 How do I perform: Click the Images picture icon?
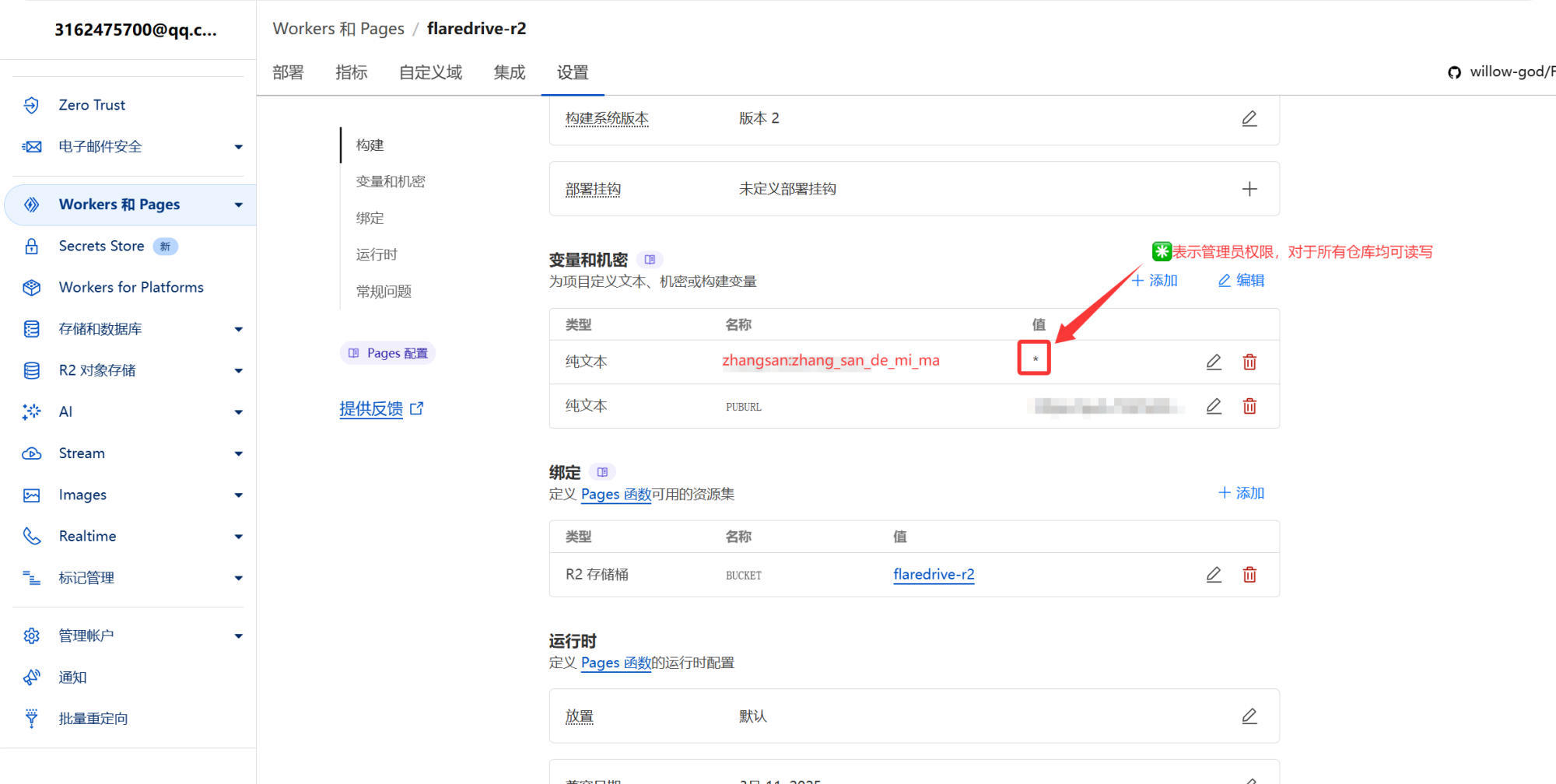(31, 495)
